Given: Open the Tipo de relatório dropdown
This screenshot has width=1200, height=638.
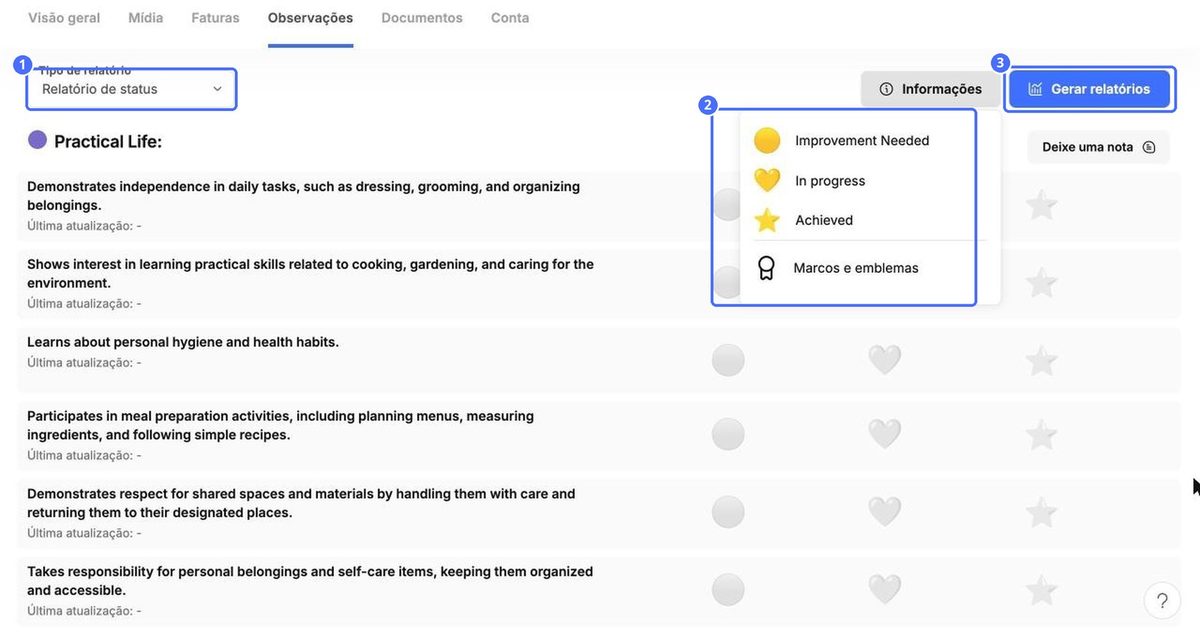Looking at the screenshot, I should tap(132, 89).
